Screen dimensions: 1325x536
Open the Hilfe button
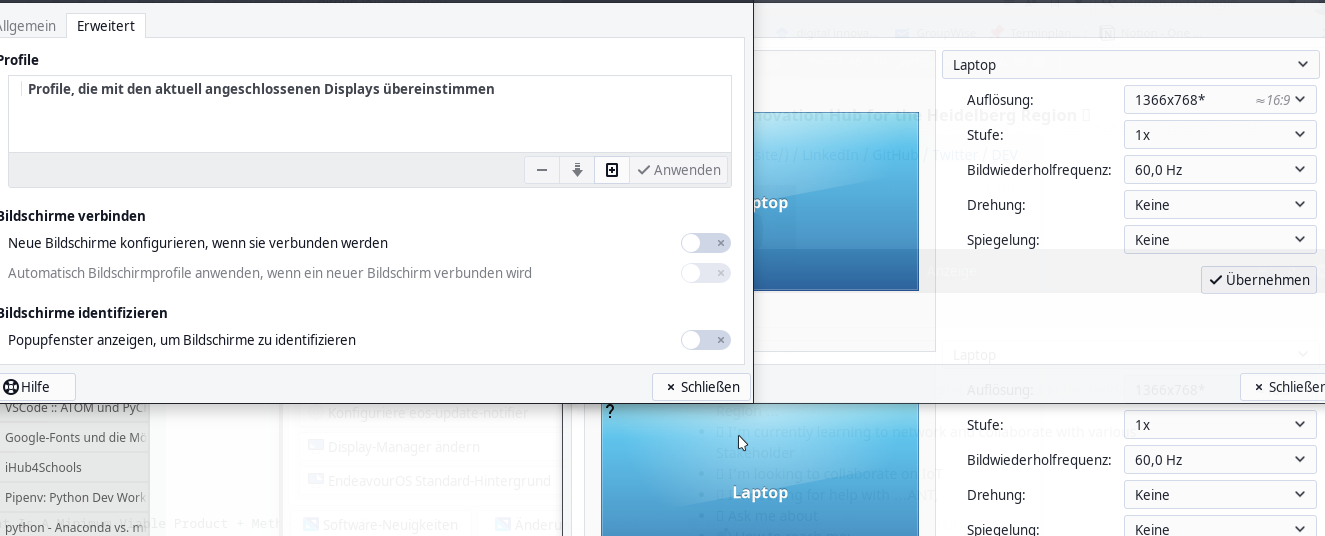pos(38,387)
